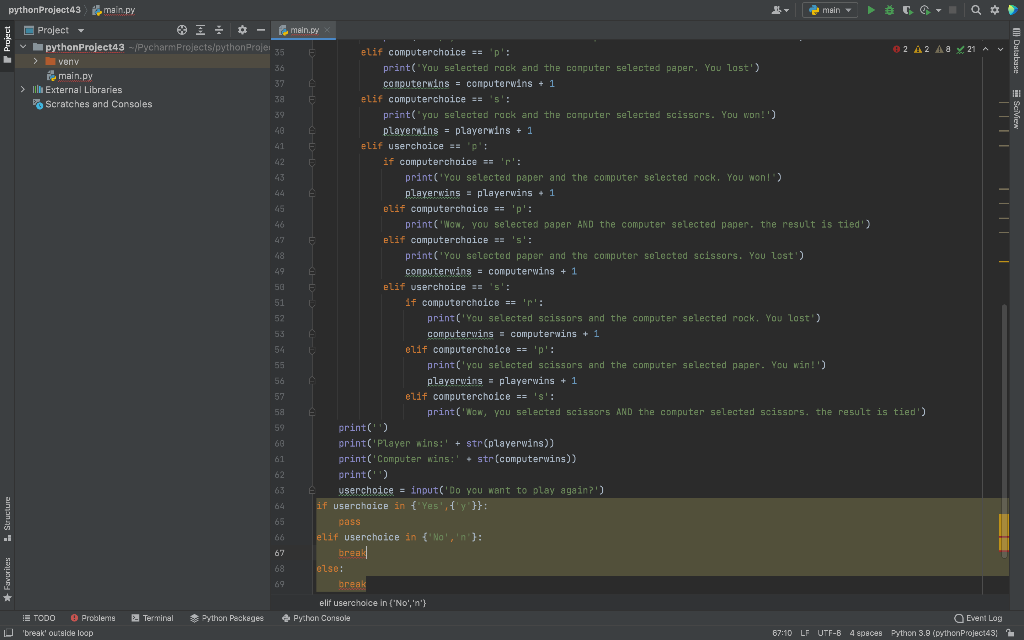The height and width of the screenshot is (640, 1024).
Task: Expand all nodes in the Project panel
Action: pyautogui.click(x=200, y=30)
